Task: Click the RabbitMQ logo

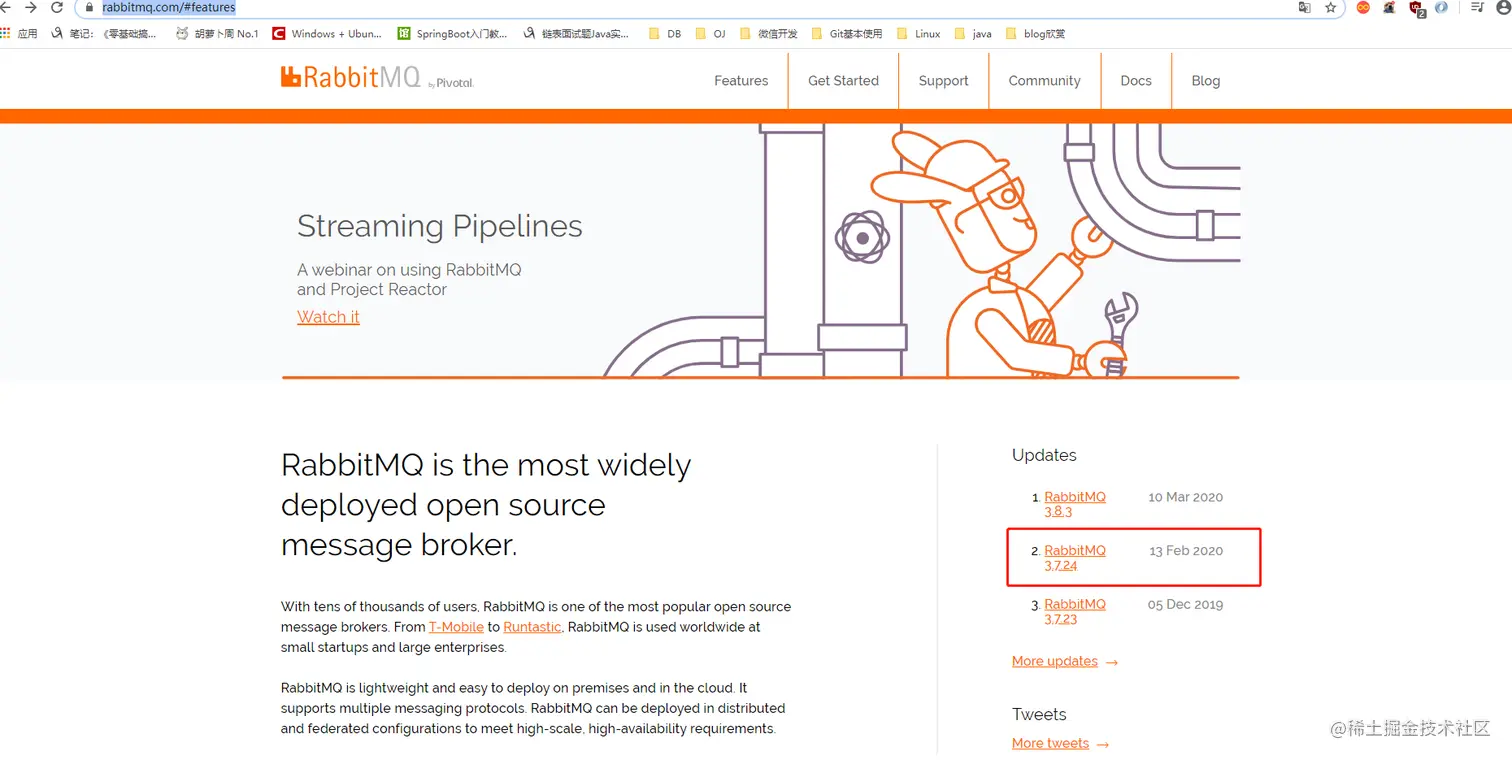Action: pos(377,78)
